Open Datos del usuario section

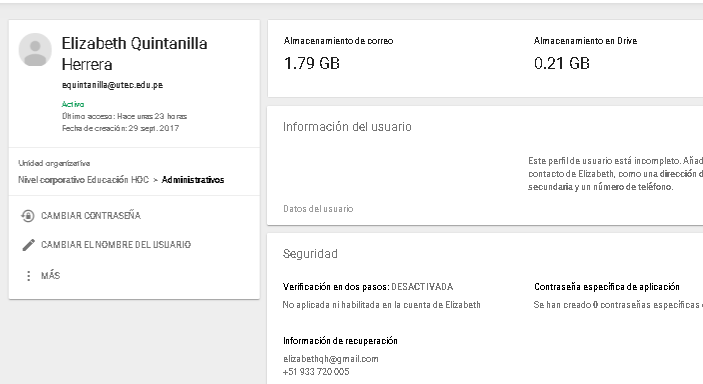click(318, 209)
